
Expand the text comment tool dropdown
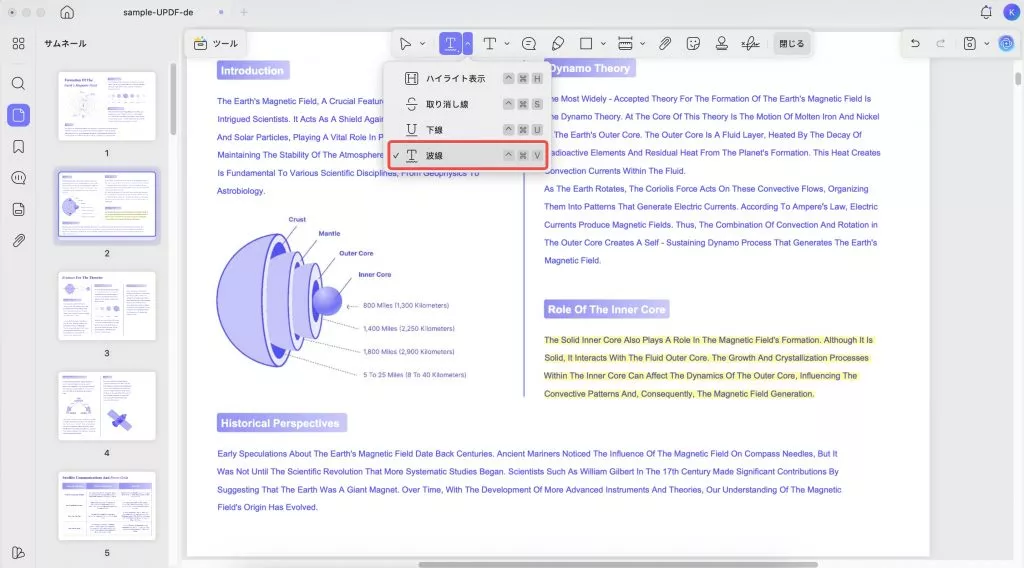pos(507,44)
